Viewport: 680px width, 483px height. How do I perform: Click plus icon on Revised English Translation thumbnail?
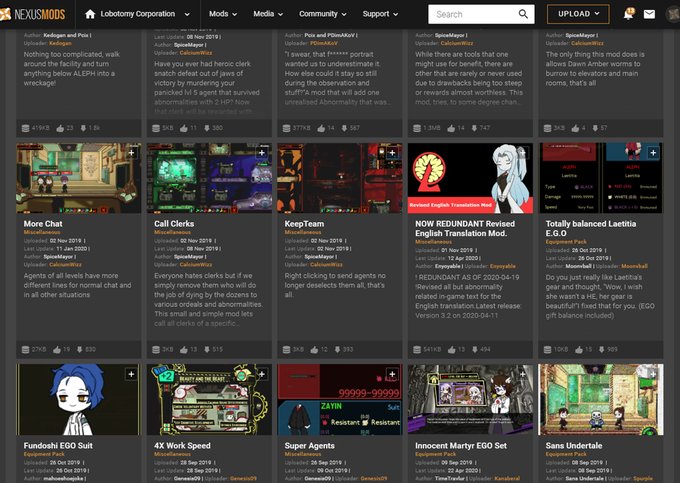(x=523, y=153)
